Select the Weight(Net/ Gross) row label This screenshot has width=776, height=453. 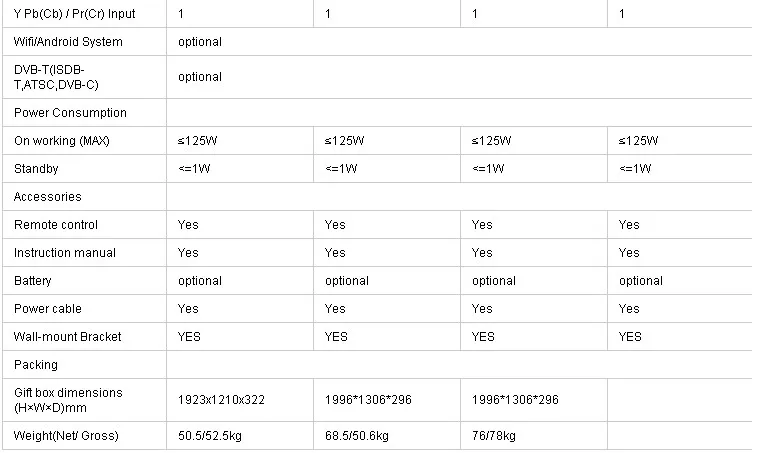pyautogui.click(x=66, y=436)
